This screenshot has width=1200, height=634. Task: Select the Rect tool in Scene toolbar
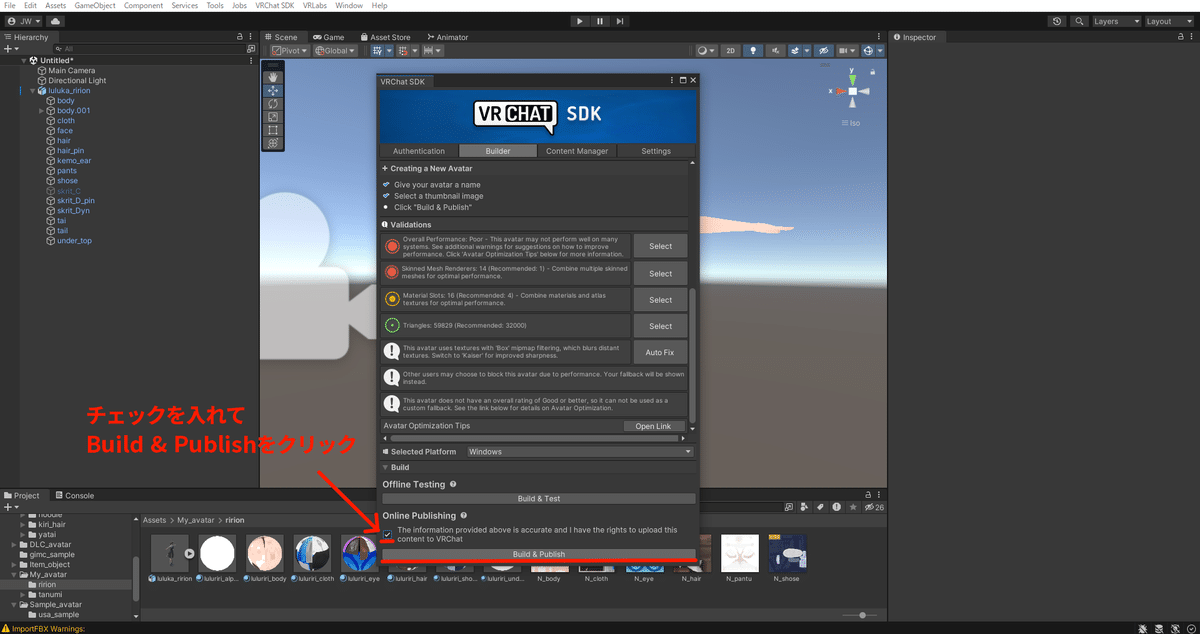273,130
